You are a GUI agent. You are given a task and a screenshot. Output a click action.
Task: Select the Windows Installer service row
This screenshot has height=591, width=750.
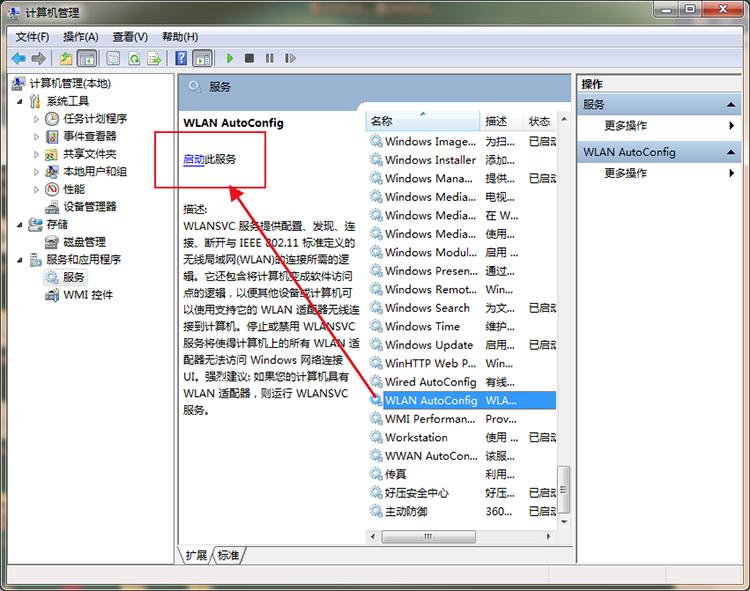pos(462,160)
